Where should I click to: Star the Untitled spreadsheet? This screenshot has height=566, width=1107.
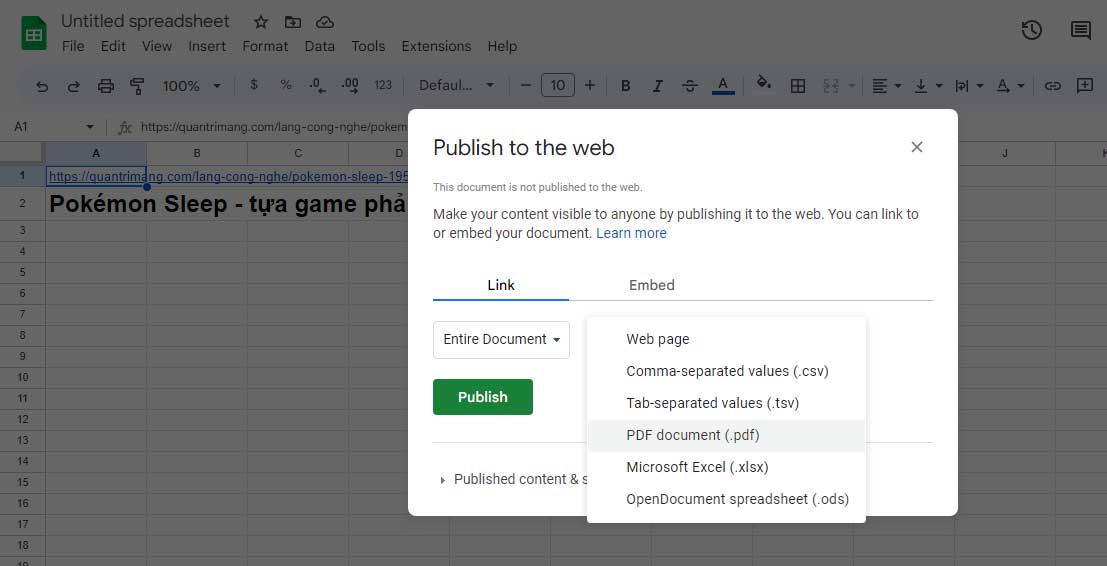pyautogui.click(x=261, y=22)
